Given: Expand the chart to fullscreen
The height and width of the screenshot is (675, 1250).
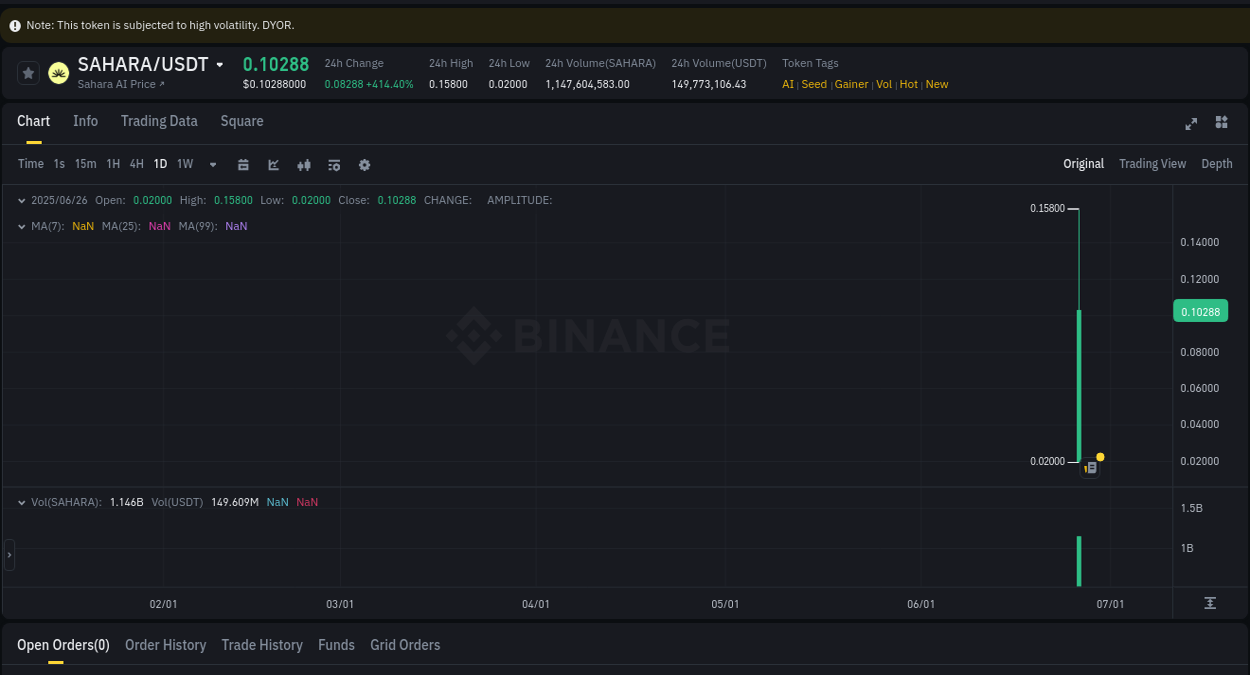Looking at the screenshot, I should [1191, 123].
